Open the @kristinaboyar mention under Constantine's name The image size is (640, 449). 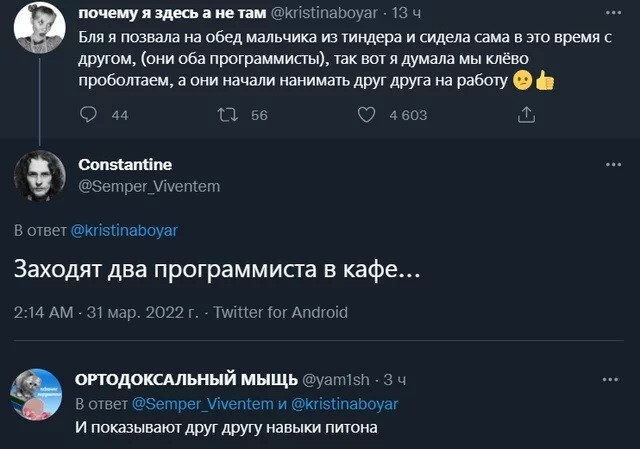pos(124,230)
